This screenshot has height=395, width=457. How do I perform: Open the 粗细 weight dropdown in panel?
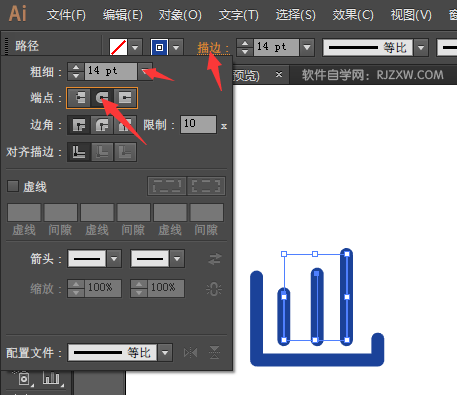coord(145,71)
